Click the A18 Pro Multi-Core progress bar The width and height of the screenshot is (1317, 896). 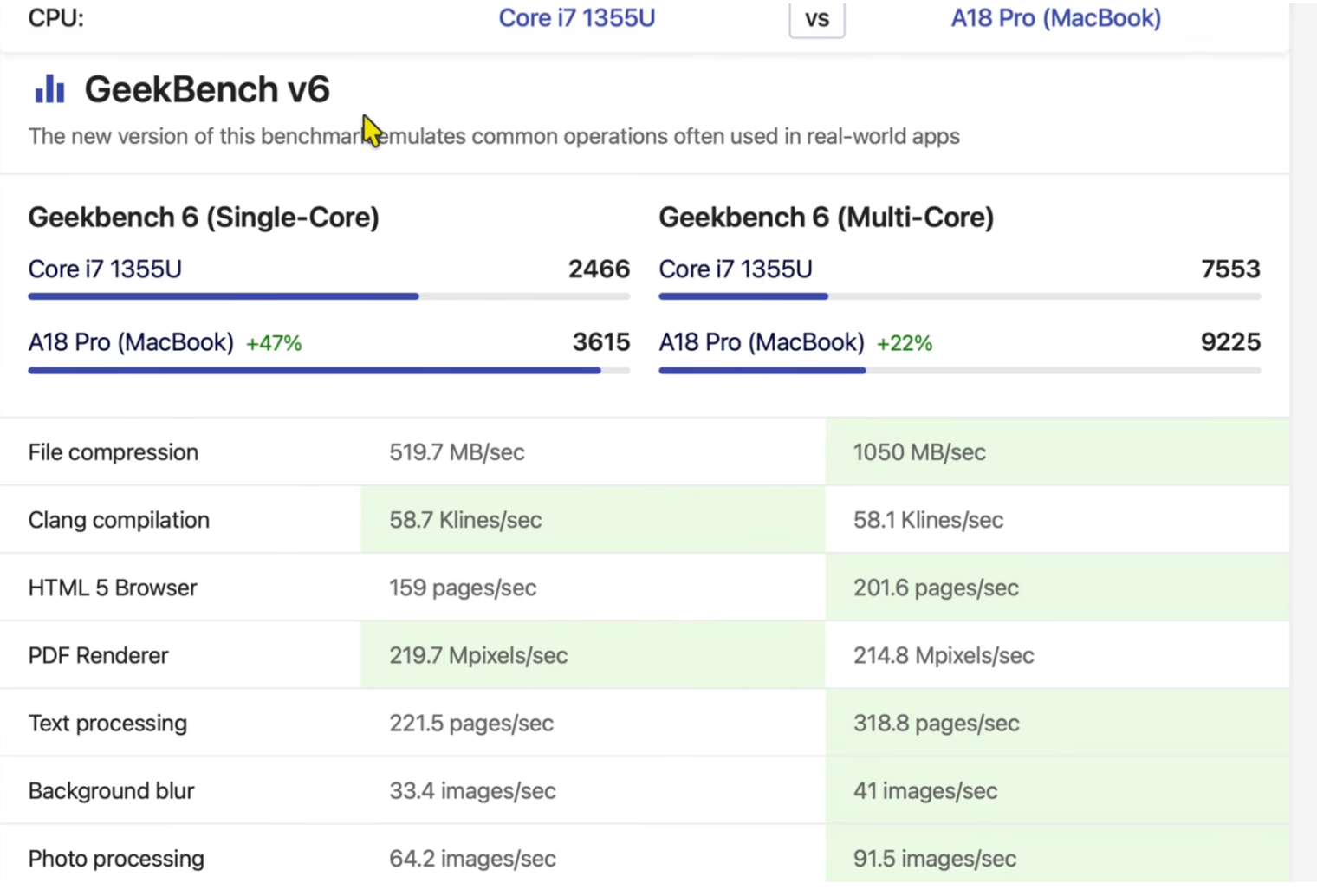coord(960,371)
